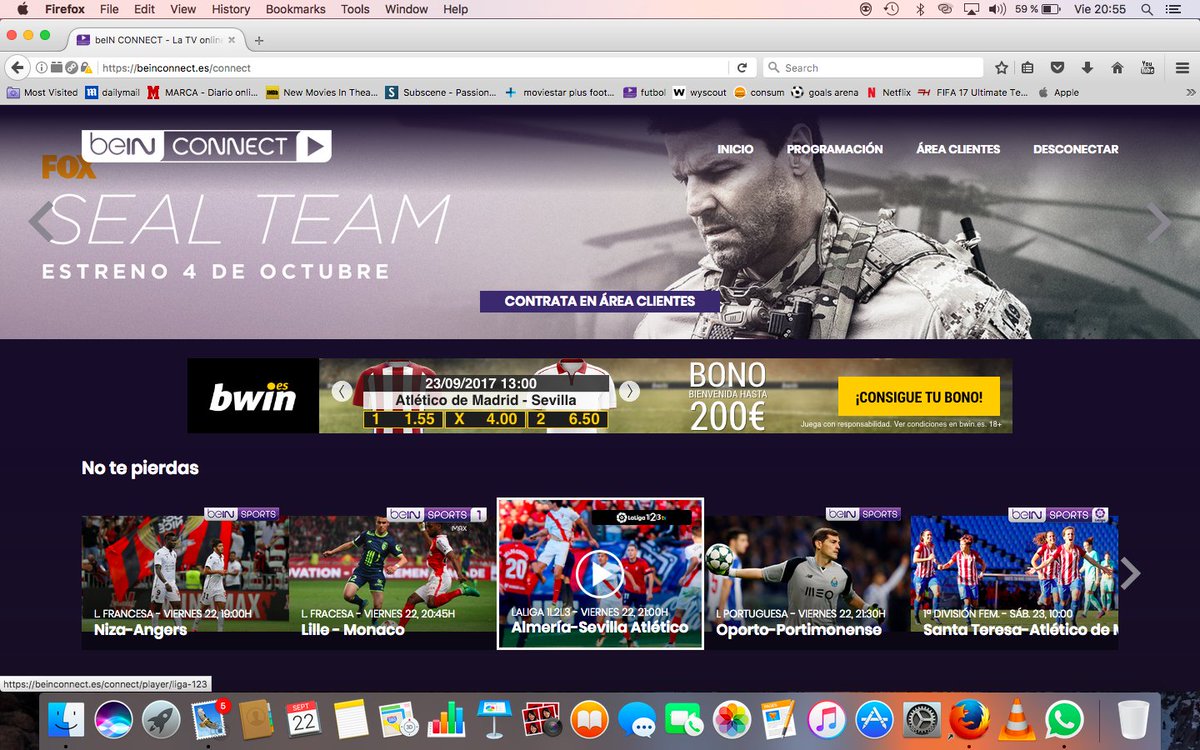Show previous hero banner slide
This screenshot has width=1200, height=750.
coord(41,222)
